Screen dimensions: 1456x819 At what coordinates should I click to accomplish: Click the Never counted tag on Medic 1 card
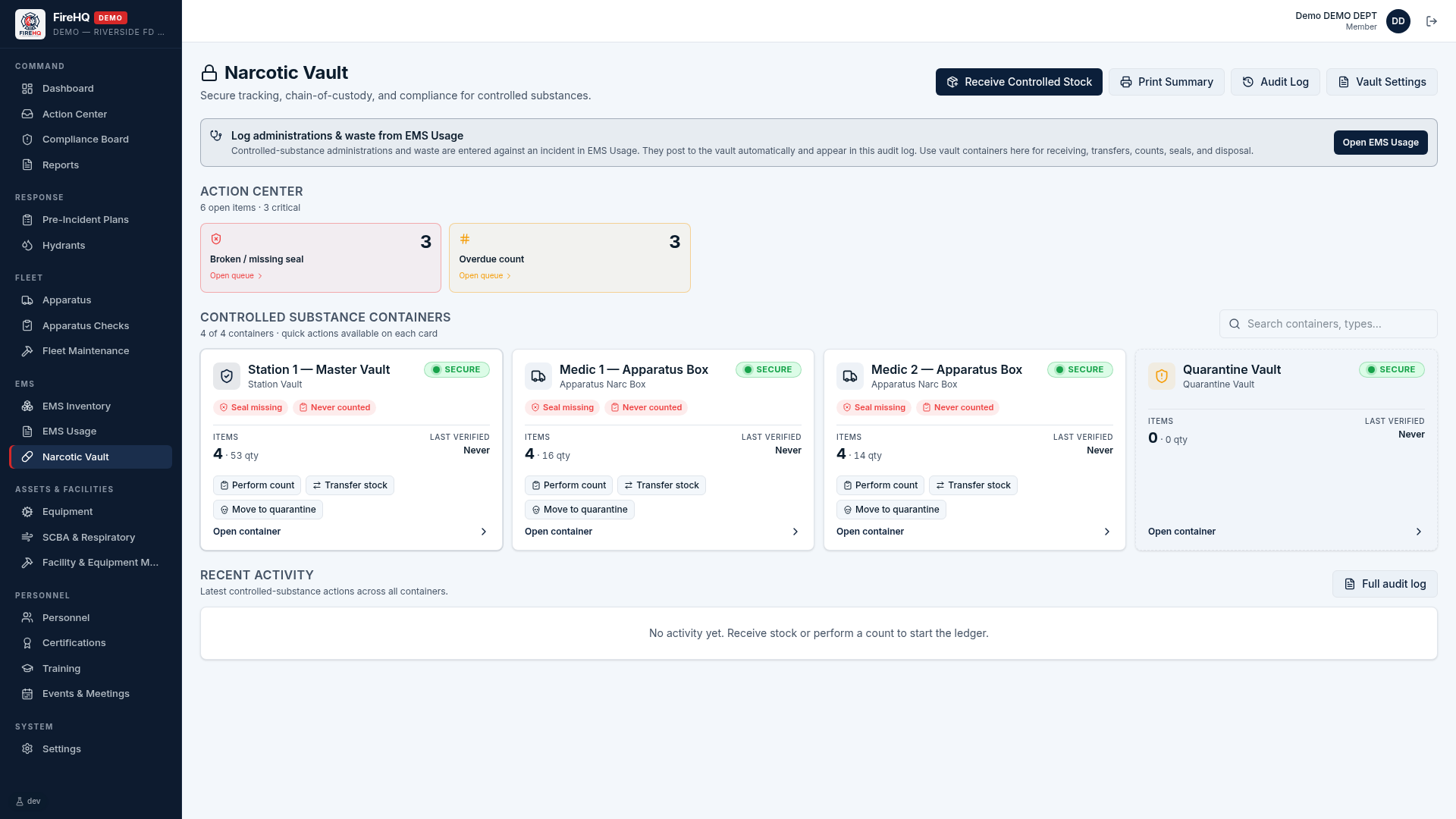tap(645, 407)
